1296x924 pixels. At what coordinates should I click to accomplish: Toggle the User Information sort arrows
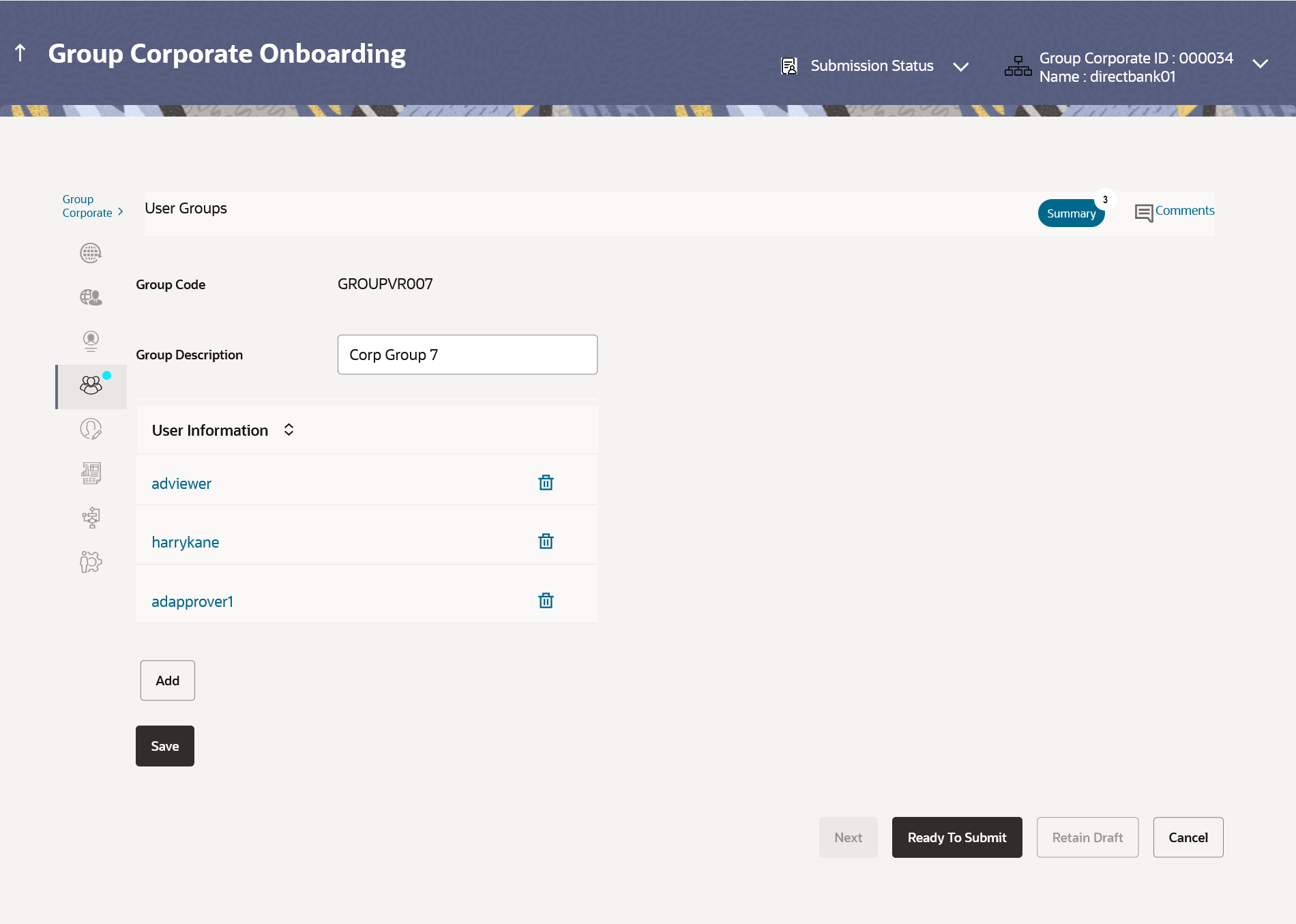[289, 430]
